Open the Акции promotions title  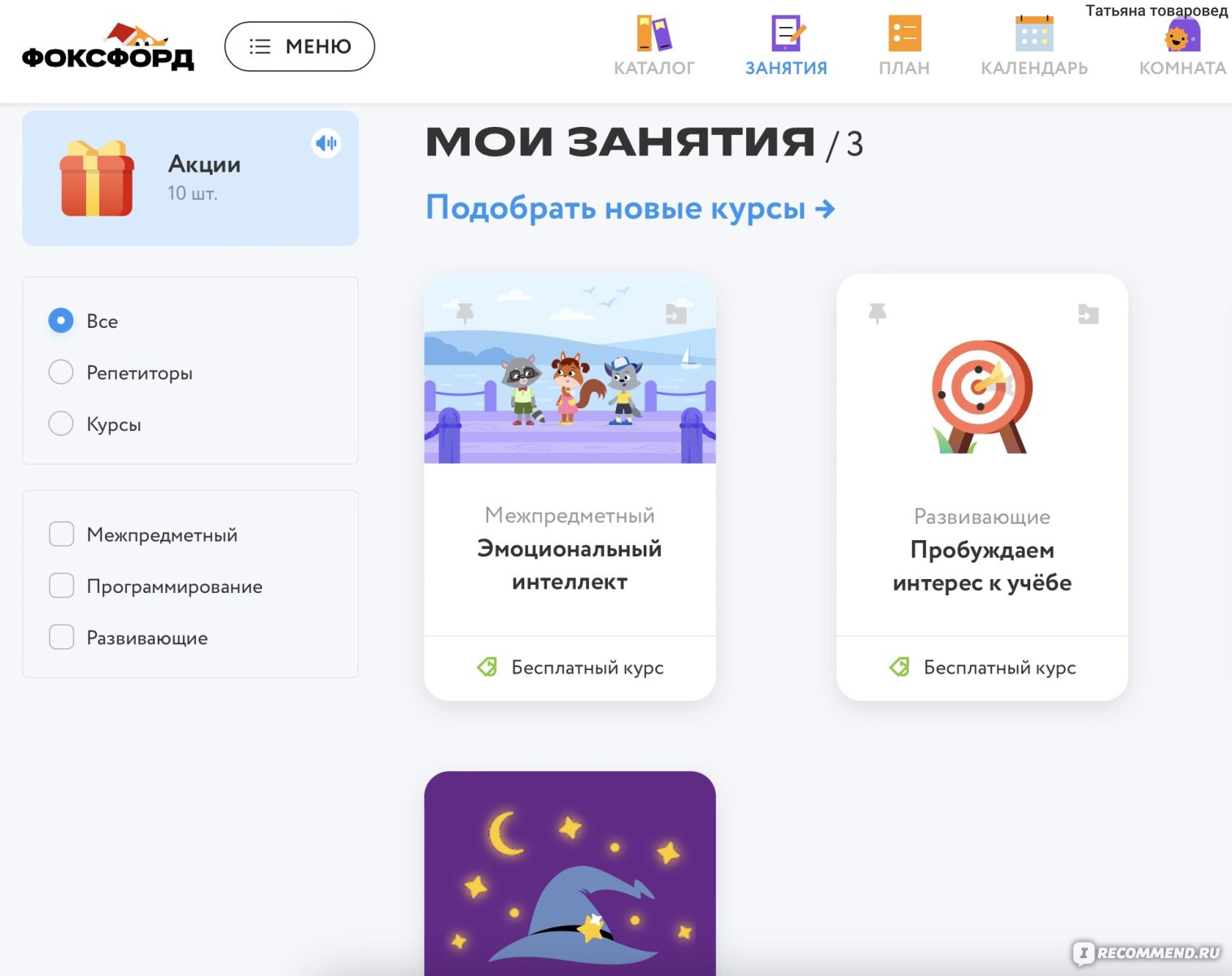pos(204,164)
